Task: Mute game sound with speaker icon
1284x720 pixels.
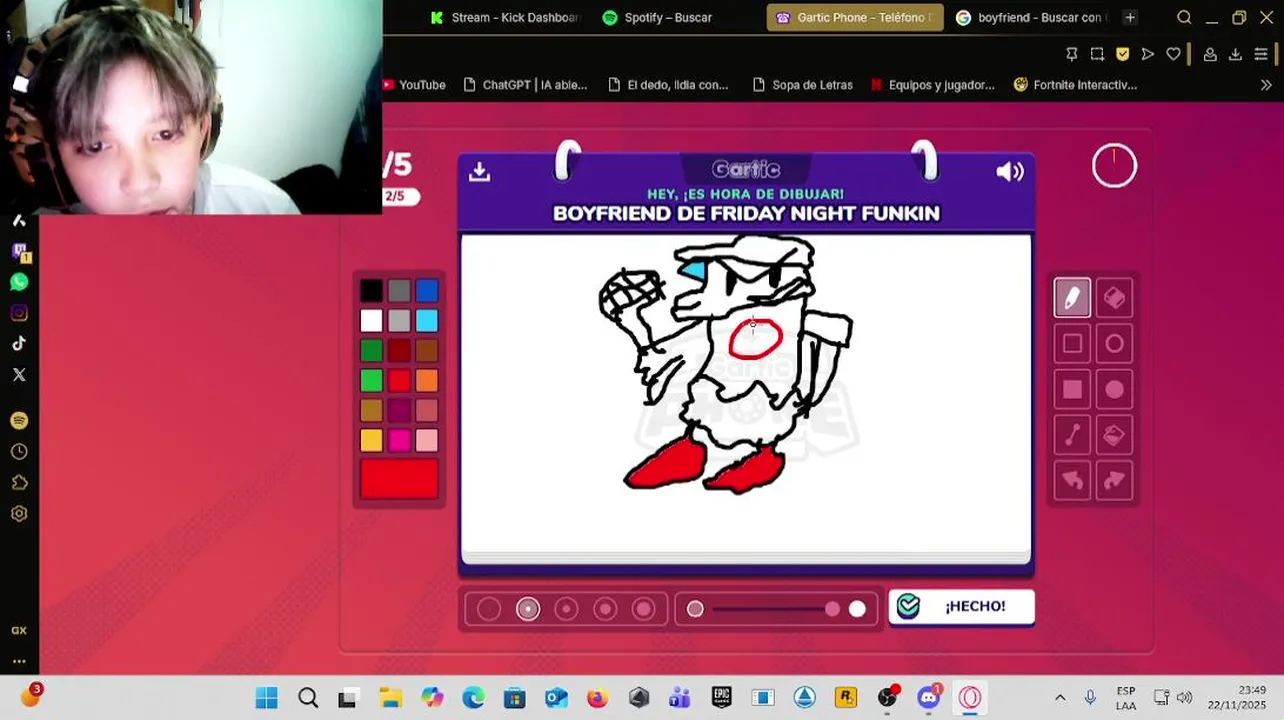Action: coord(1010,172)
